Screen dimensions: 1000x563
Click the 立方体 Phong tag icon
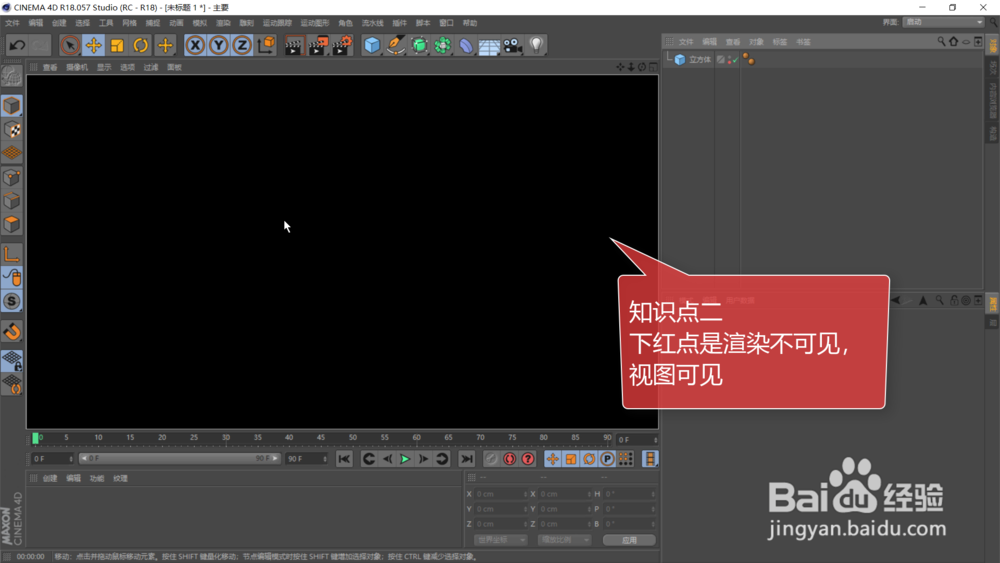tap(749, 60)
